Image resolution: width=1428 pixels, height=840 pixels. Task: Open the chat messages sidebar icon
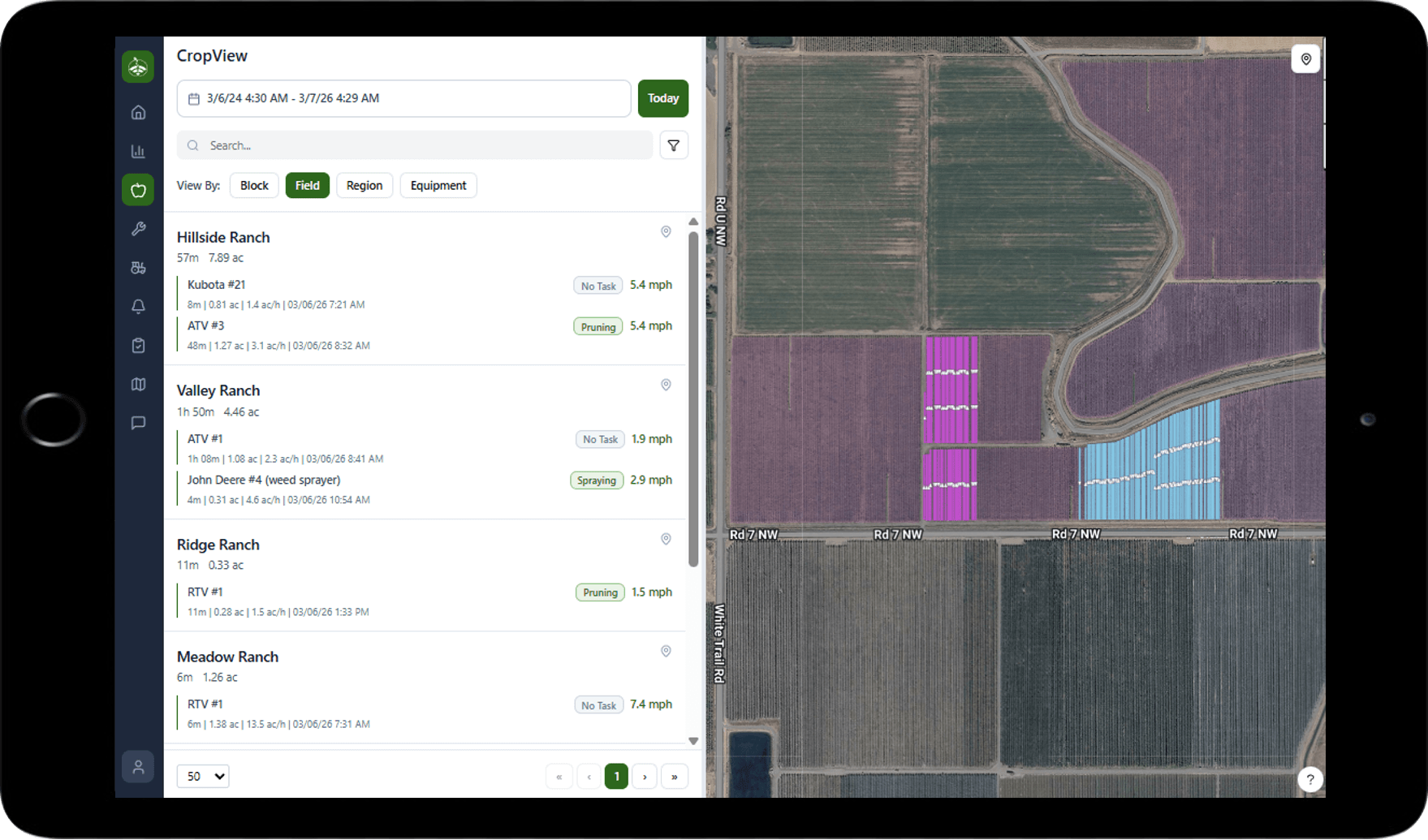pos(138,423)
